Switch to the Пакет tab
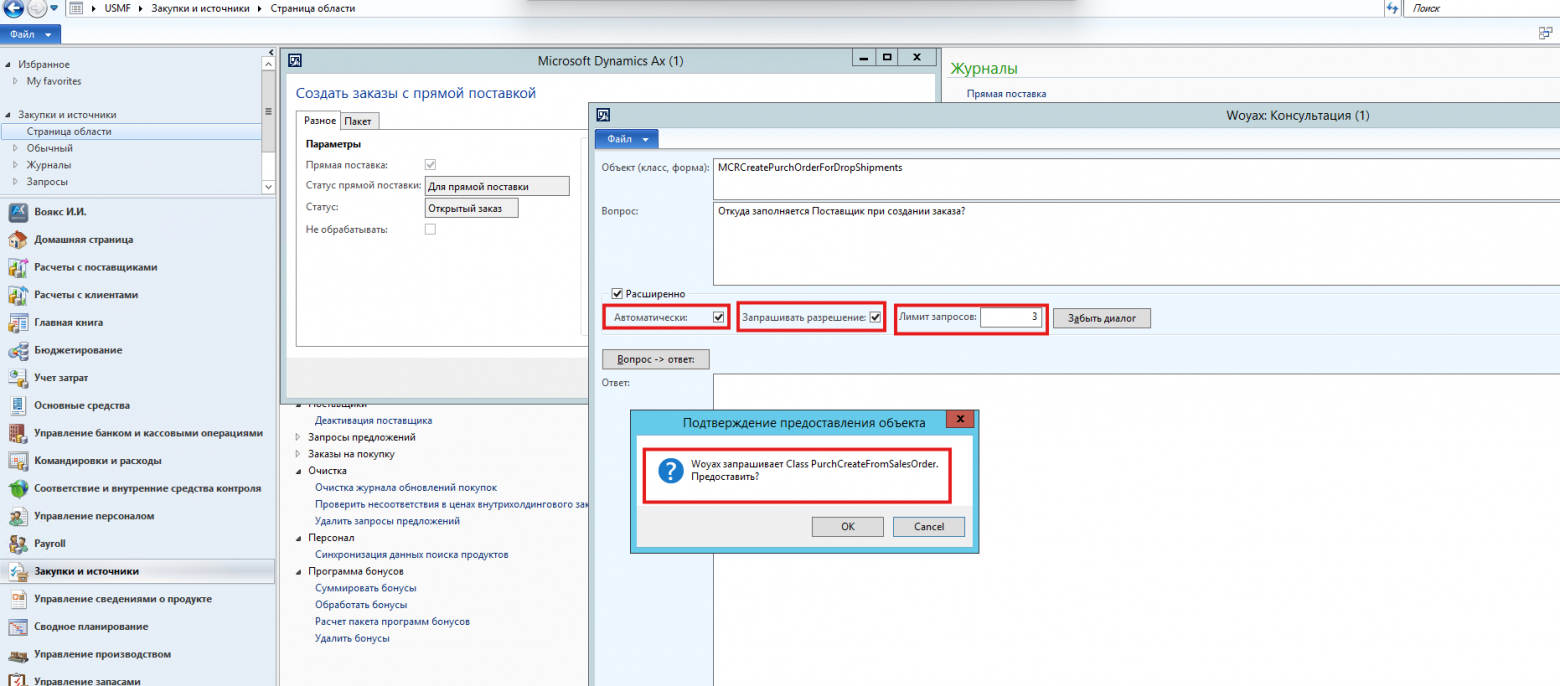The width and height of the screenshot is (1560, 686). pyautogui.click(x=358, y=121)
